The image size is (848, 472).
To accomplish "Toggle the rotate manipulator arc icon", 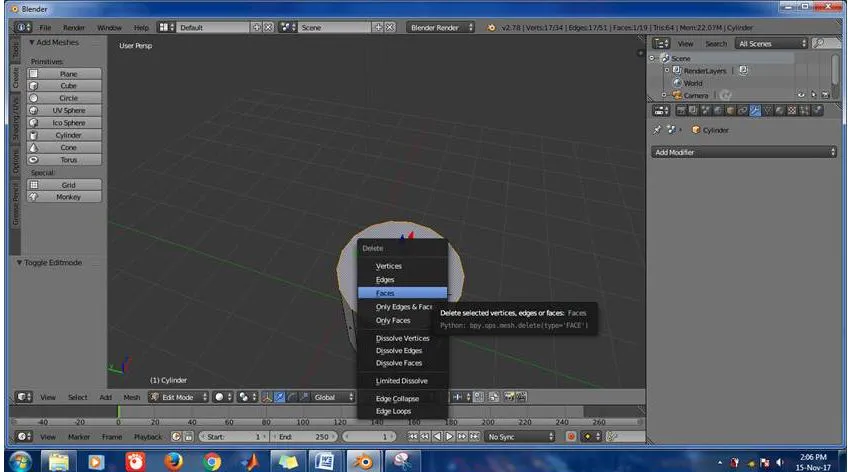I will (x=292, y=397).
